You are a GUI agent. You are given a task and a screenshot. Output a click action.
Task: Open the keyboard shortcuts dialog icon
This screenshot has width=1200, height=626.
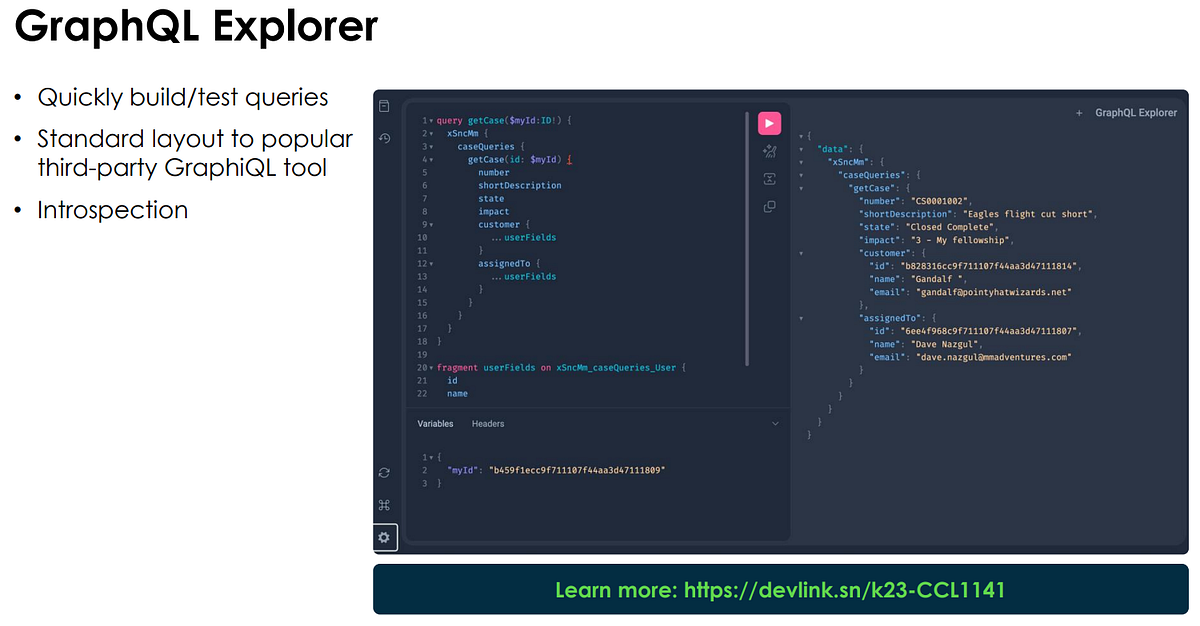click(x=384, y=505)
